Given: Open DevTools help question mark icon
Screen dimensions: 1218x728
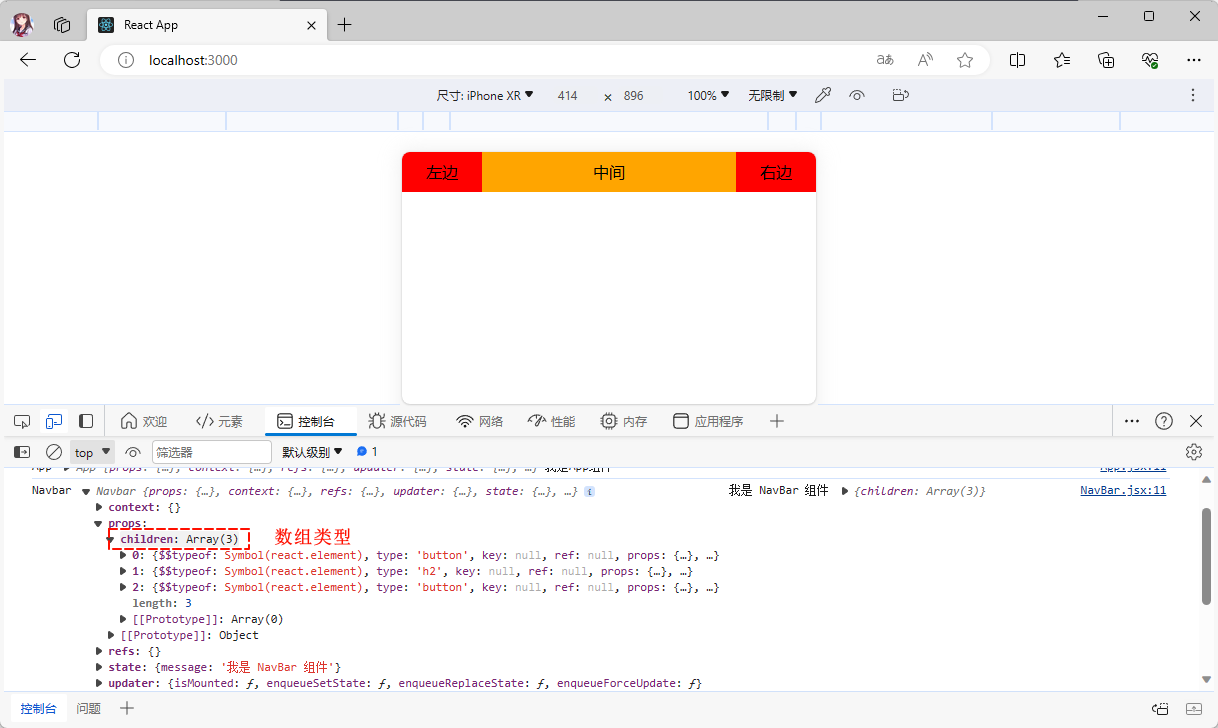Looking at the screenshot, I should click(1164, 421).
